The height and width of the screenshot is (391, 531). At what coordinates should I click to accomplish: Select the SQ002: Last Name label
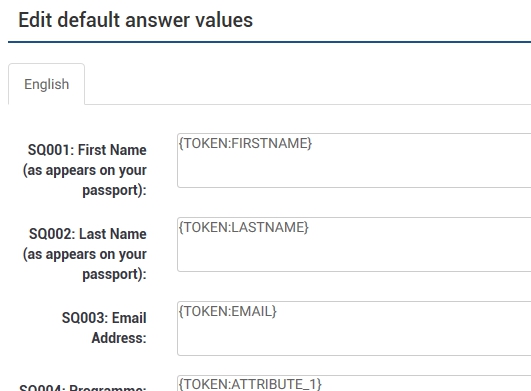[85, 254]
